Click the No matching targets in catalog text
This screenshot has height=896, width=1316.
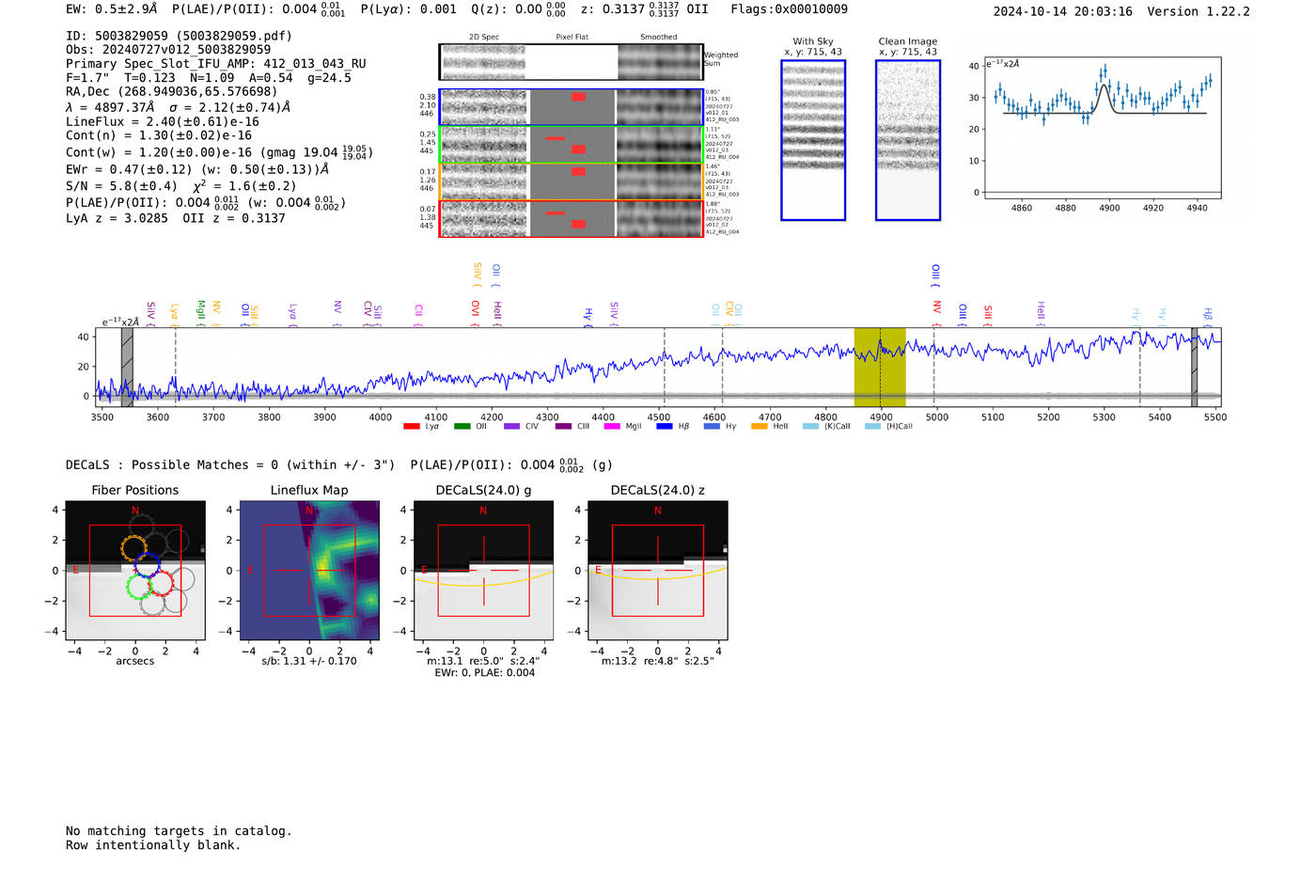(x=179, y=831)
